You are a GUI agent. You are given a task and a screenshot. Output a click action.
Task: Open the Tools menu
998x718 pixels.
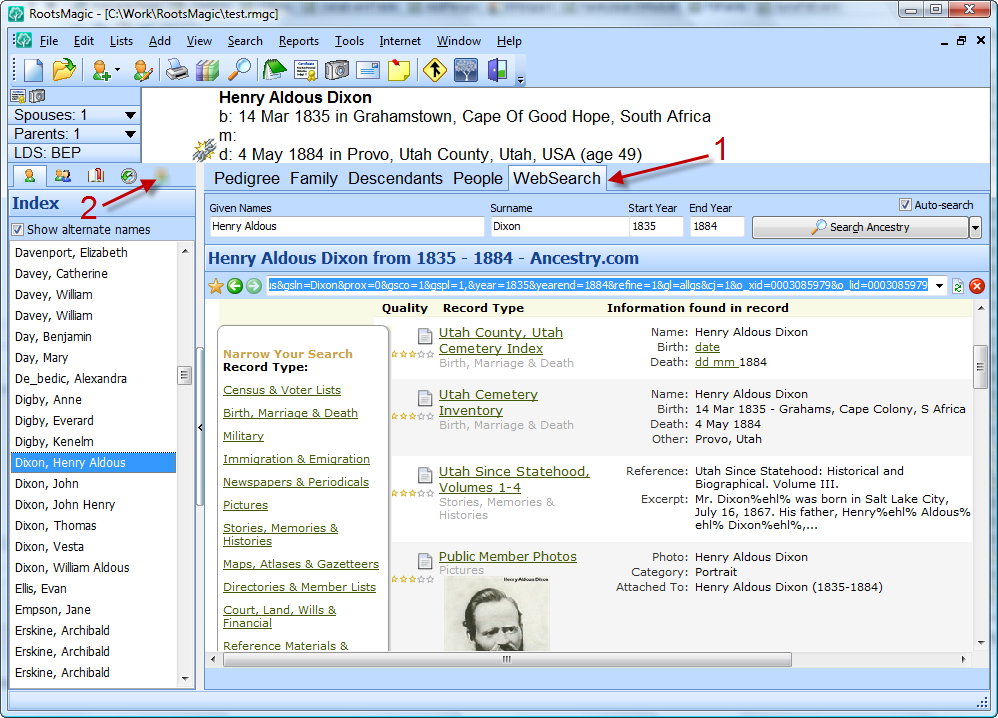pyautogui.click(x=349, y=41)
